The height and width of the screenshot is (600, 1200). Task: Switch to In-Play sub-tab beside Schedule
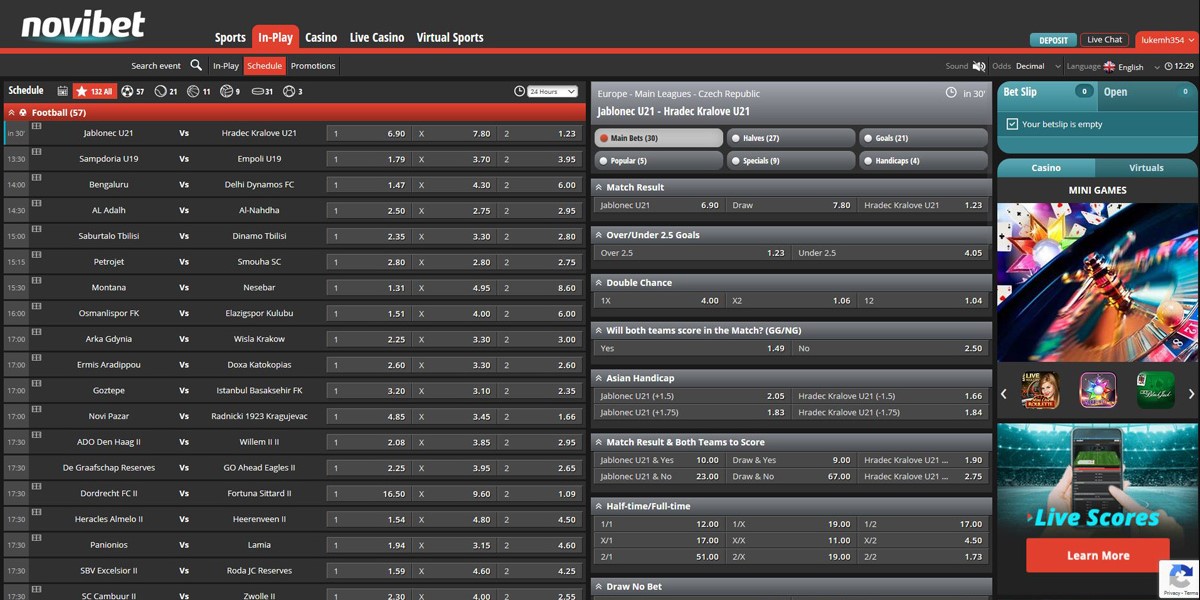(226, 66)
